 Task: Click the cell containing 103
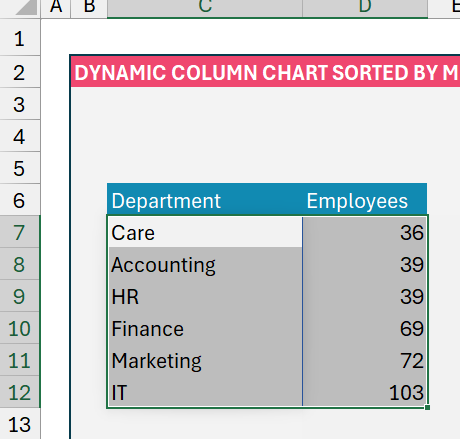pos(365,392)
